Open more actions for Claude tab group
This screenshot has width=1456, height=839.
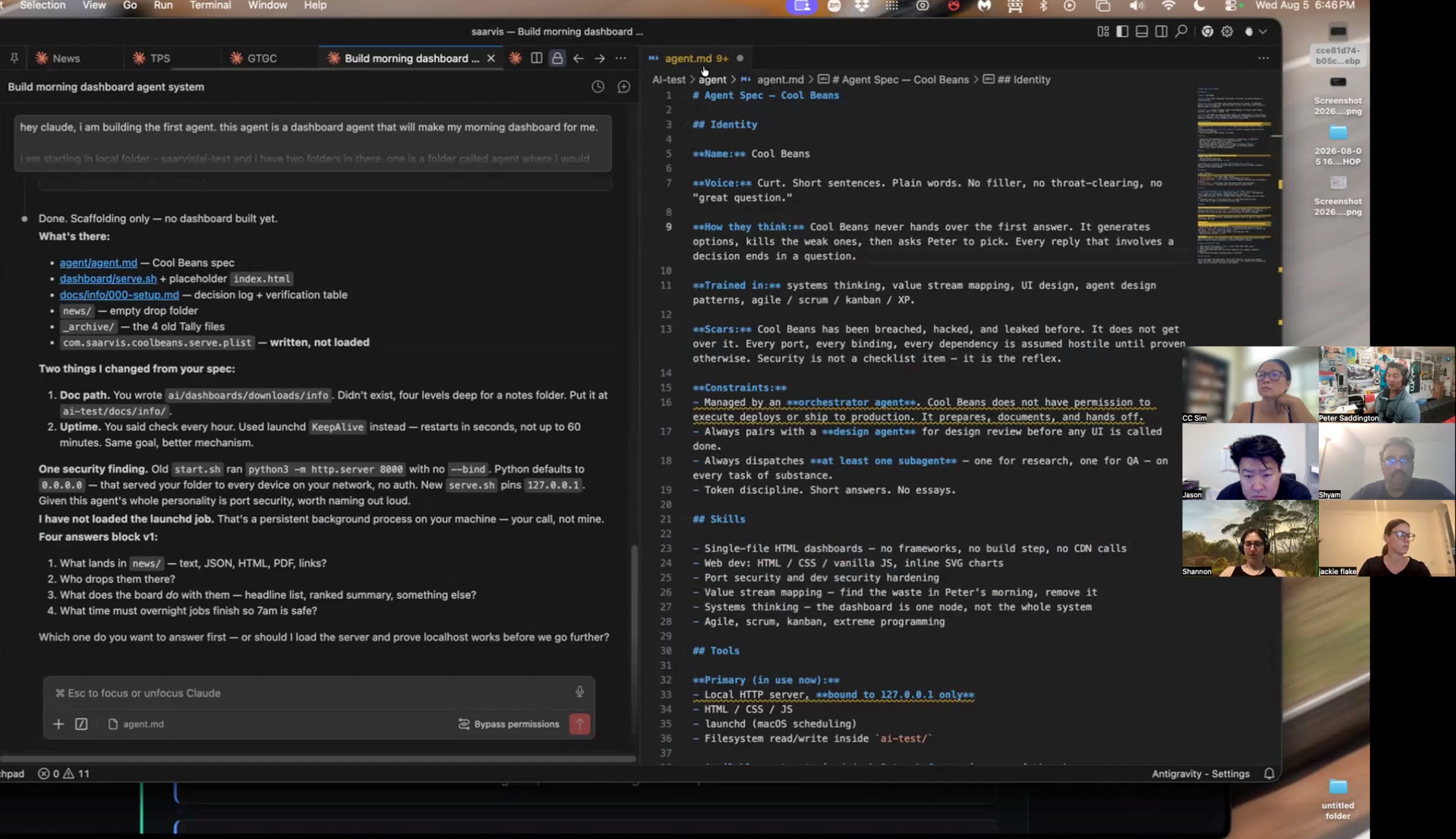pyautogui.click(x=621, y=58)
